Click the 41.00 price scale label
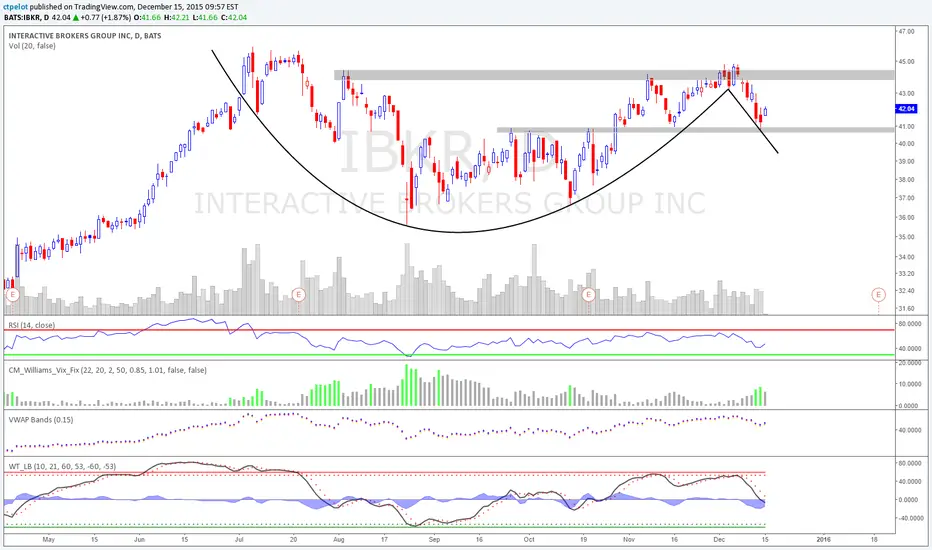The image size is (932, 550). point(907,127)
